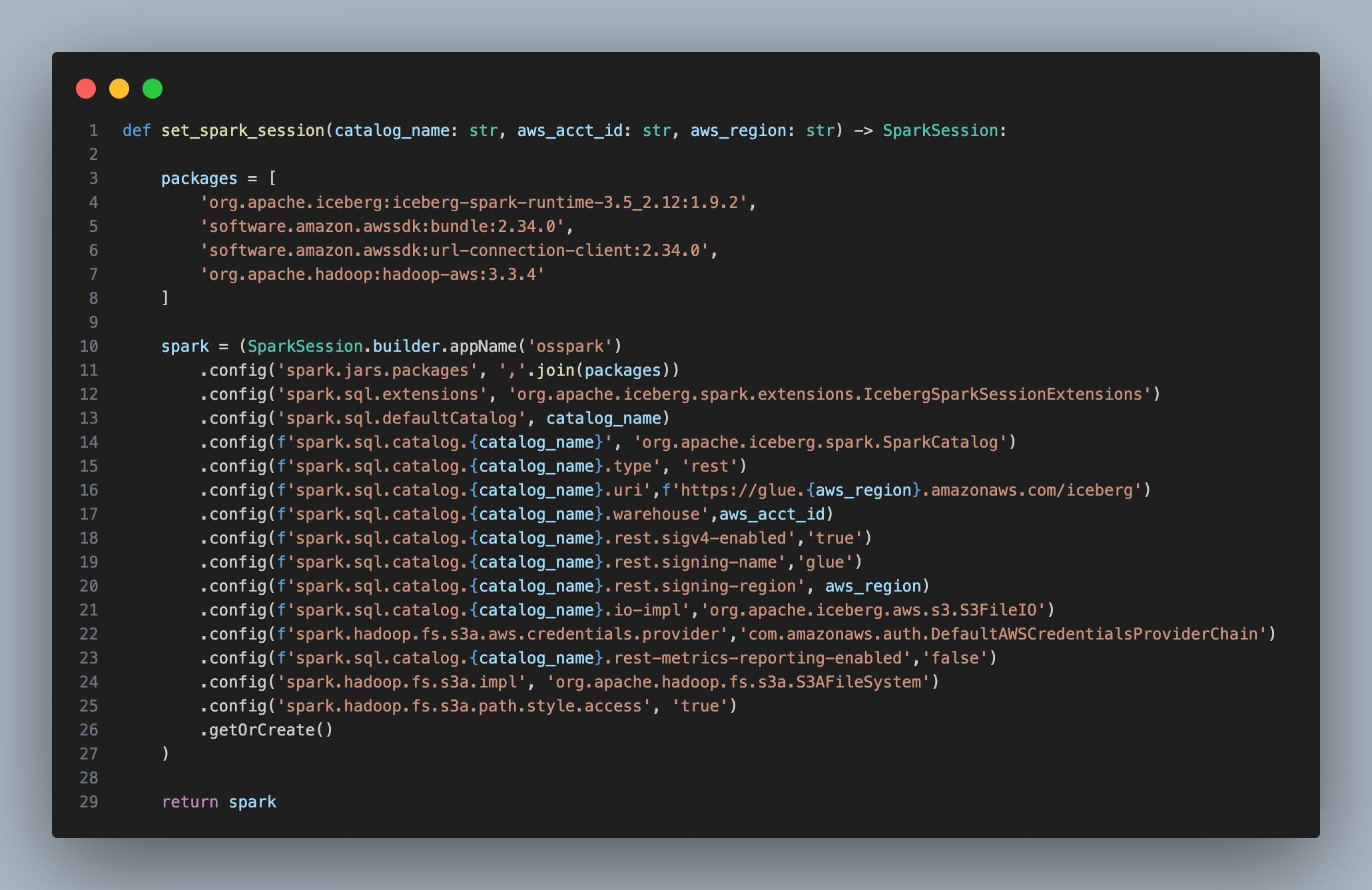Click the 'osspark' app name string
Viewport: 1372px width, 890px height.
[x=569, y=346]
